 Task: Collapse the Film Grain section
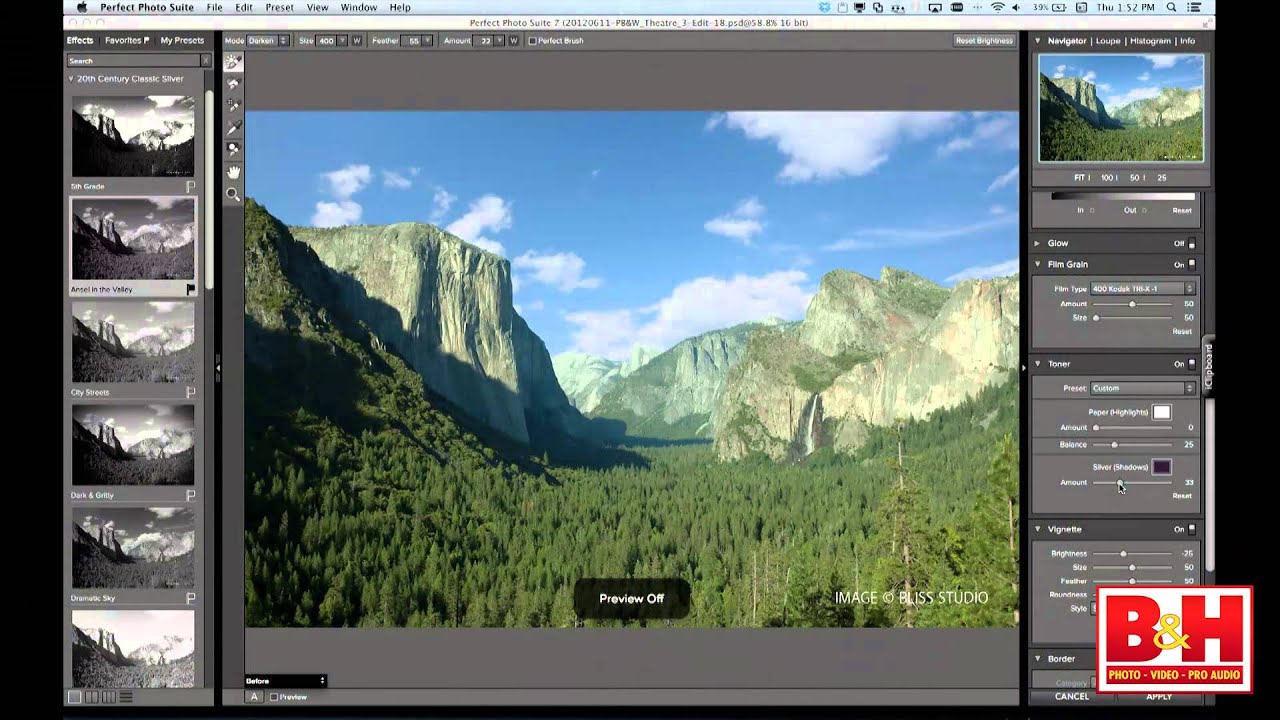point(1038,265)
